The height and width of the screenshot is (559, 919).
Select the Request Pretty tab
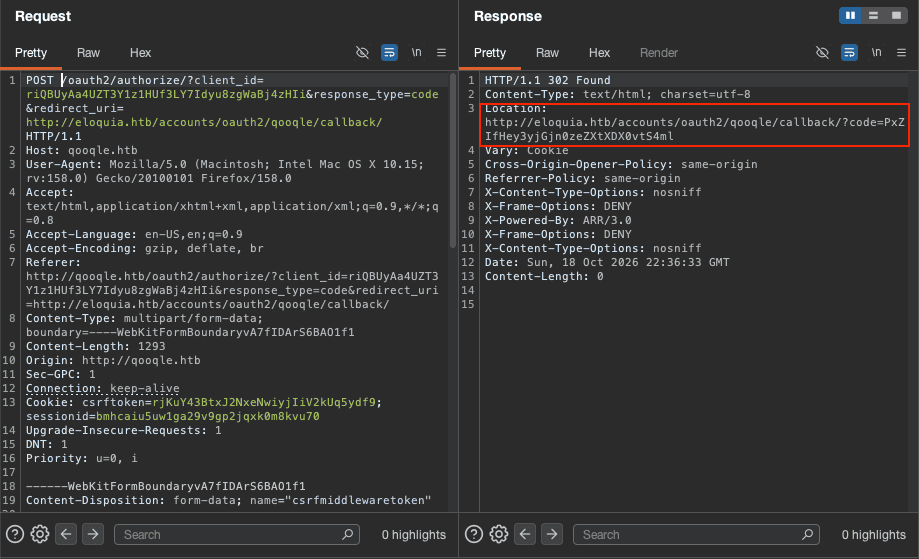(x=31, y=53)
